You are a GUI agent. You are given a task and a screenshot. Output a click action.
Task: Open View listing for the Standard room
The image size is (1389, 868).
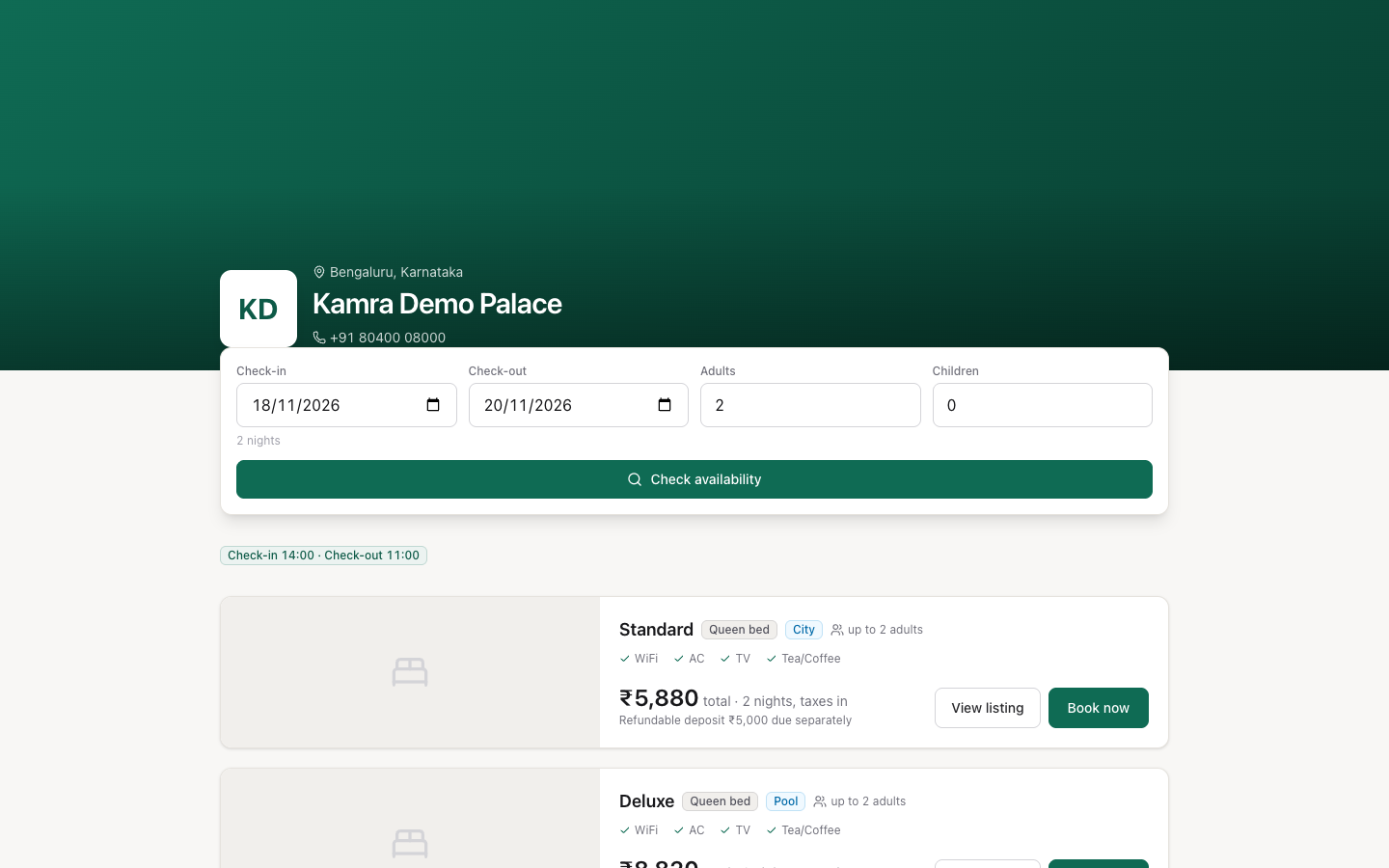click(988, 708)
